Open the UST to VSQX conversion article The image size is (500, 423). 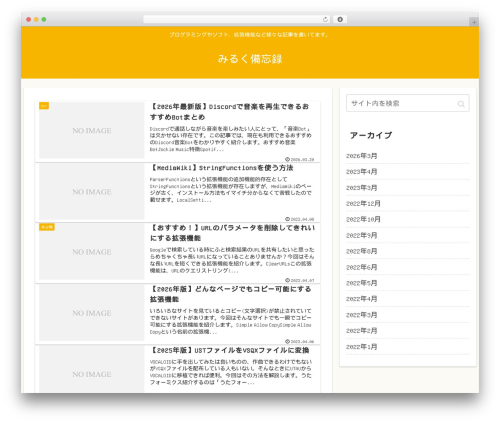230,350
